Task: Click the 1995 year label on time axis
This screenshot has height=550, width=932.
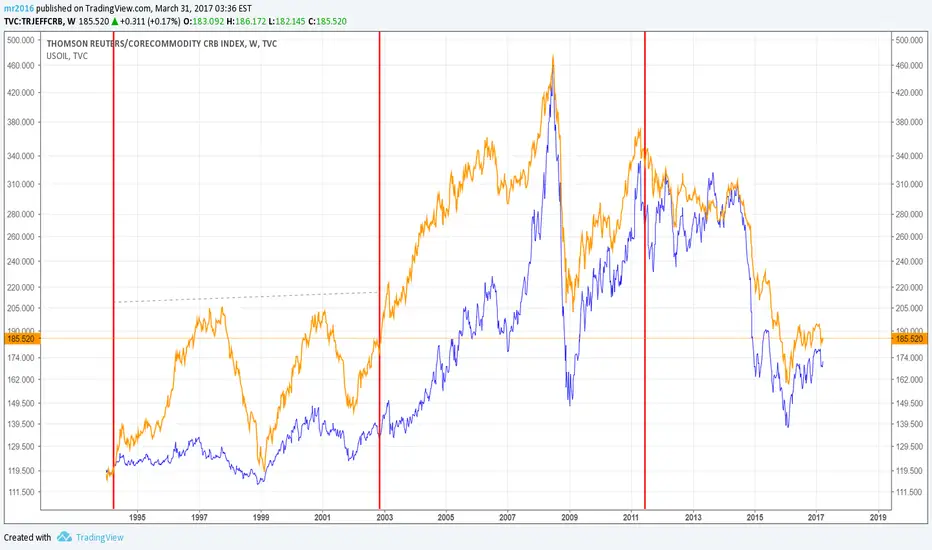Action: point(137,517)
